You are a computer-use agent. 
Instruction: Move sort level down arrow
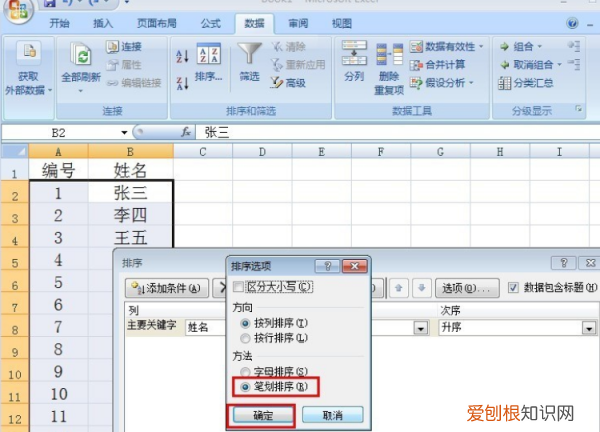tap(422, 288)
